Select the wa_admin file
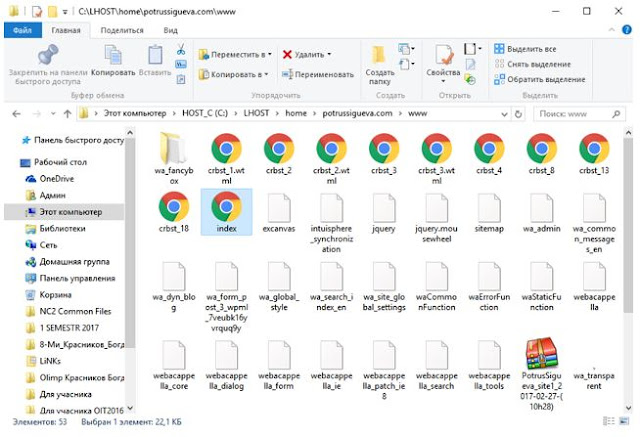 pyautogui.click(x=542, y=213)
